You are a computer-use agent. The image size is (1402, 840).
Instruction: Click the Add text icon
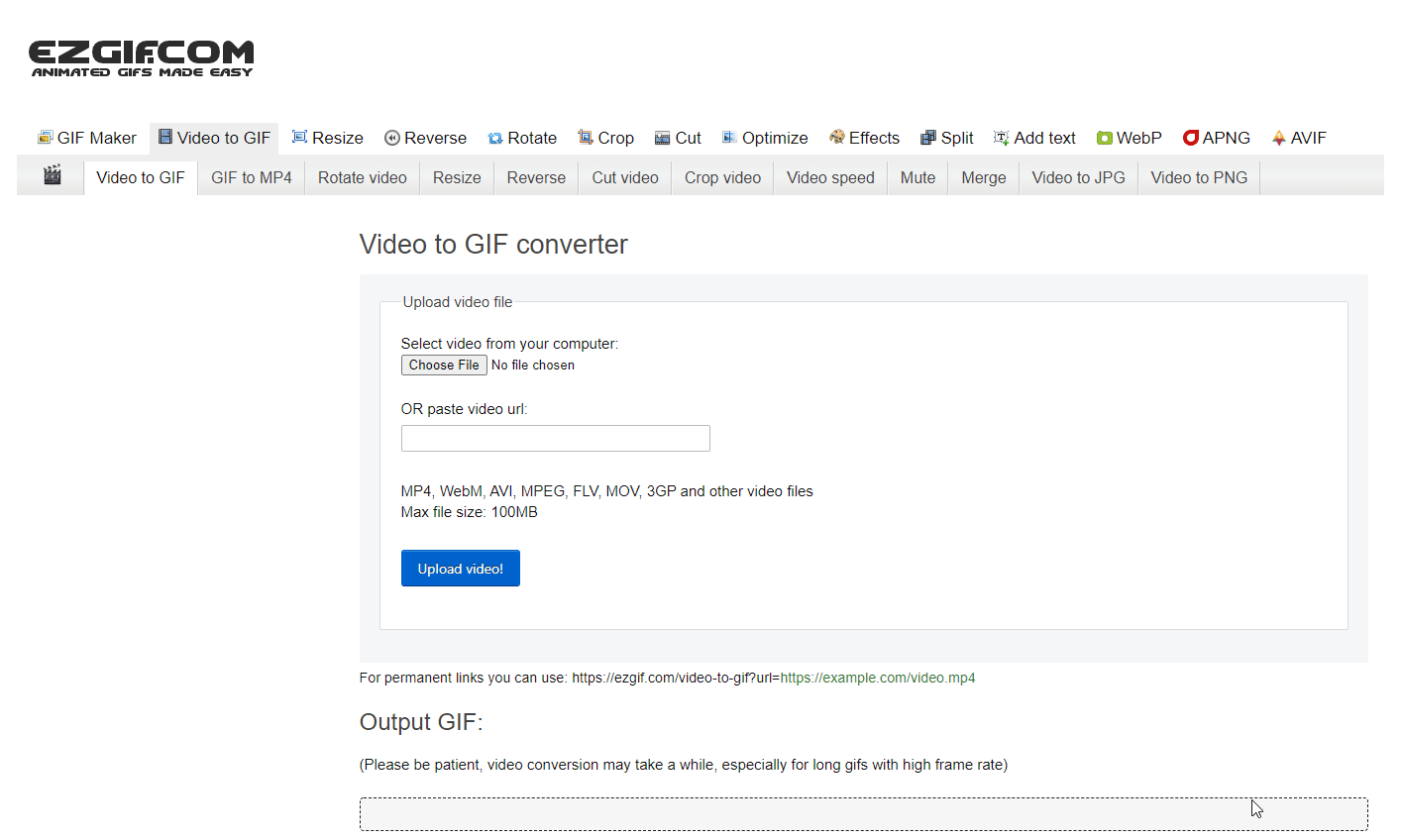point(1002,138)
